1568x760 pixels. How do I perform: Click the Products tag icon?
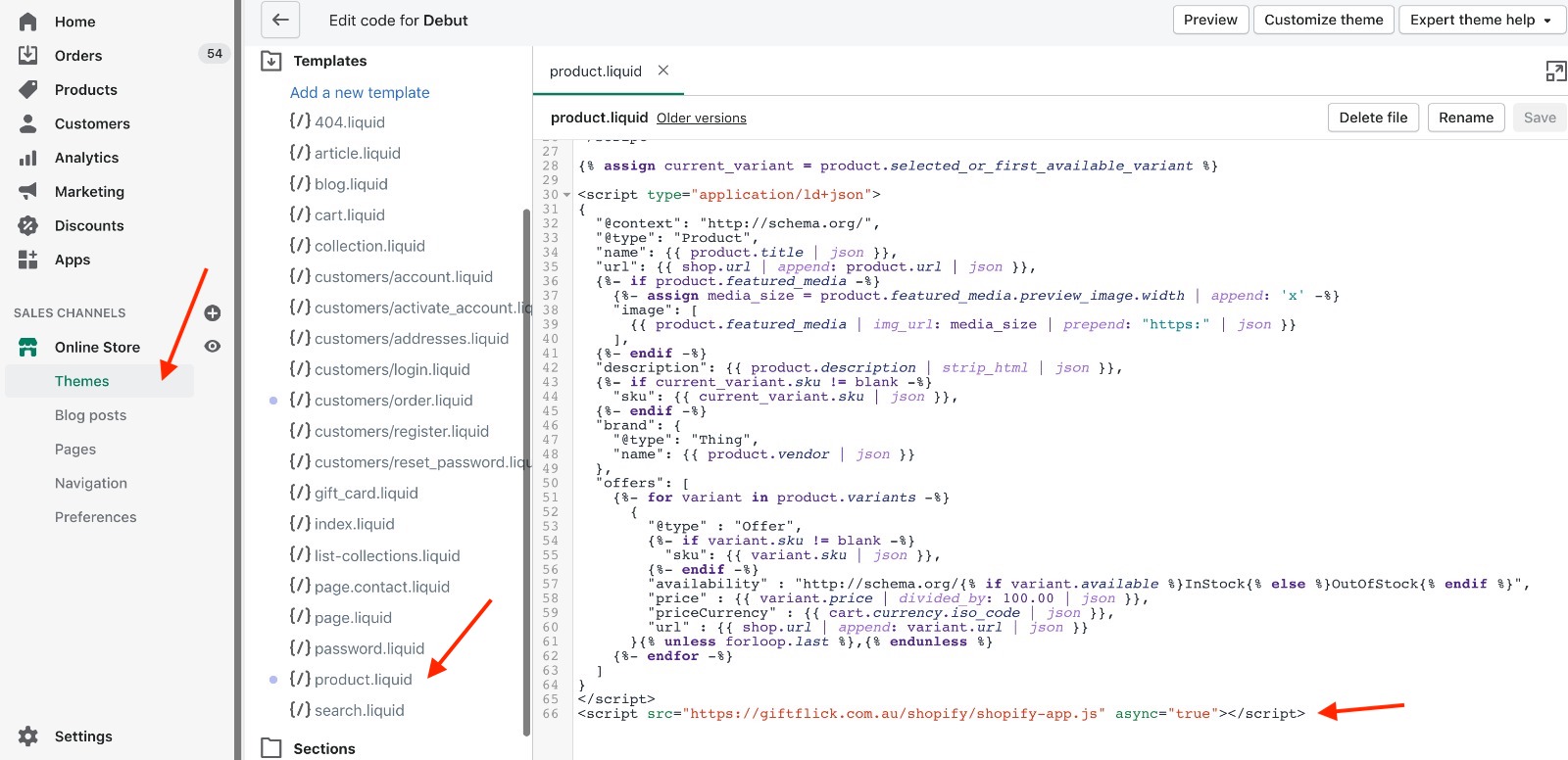click(x=28, y=89)
